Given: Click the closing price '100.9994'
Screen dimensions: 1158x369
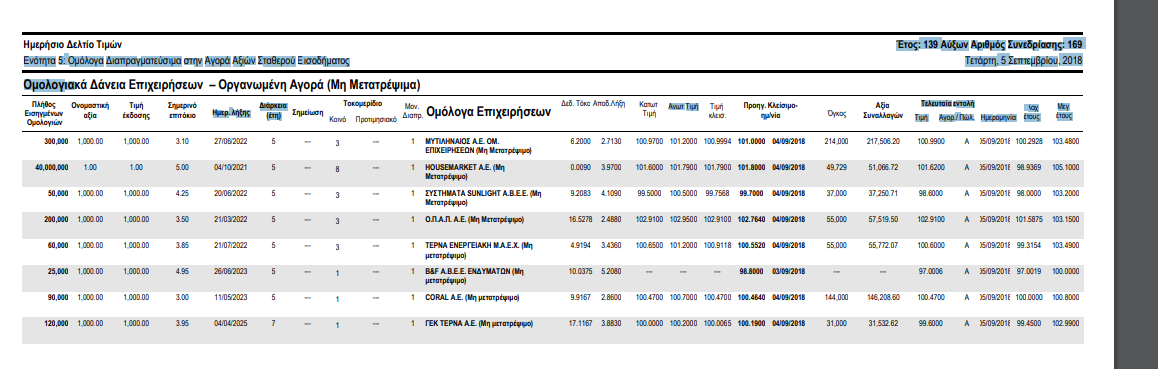Looking at the screenshot, I should click(717, 140).
